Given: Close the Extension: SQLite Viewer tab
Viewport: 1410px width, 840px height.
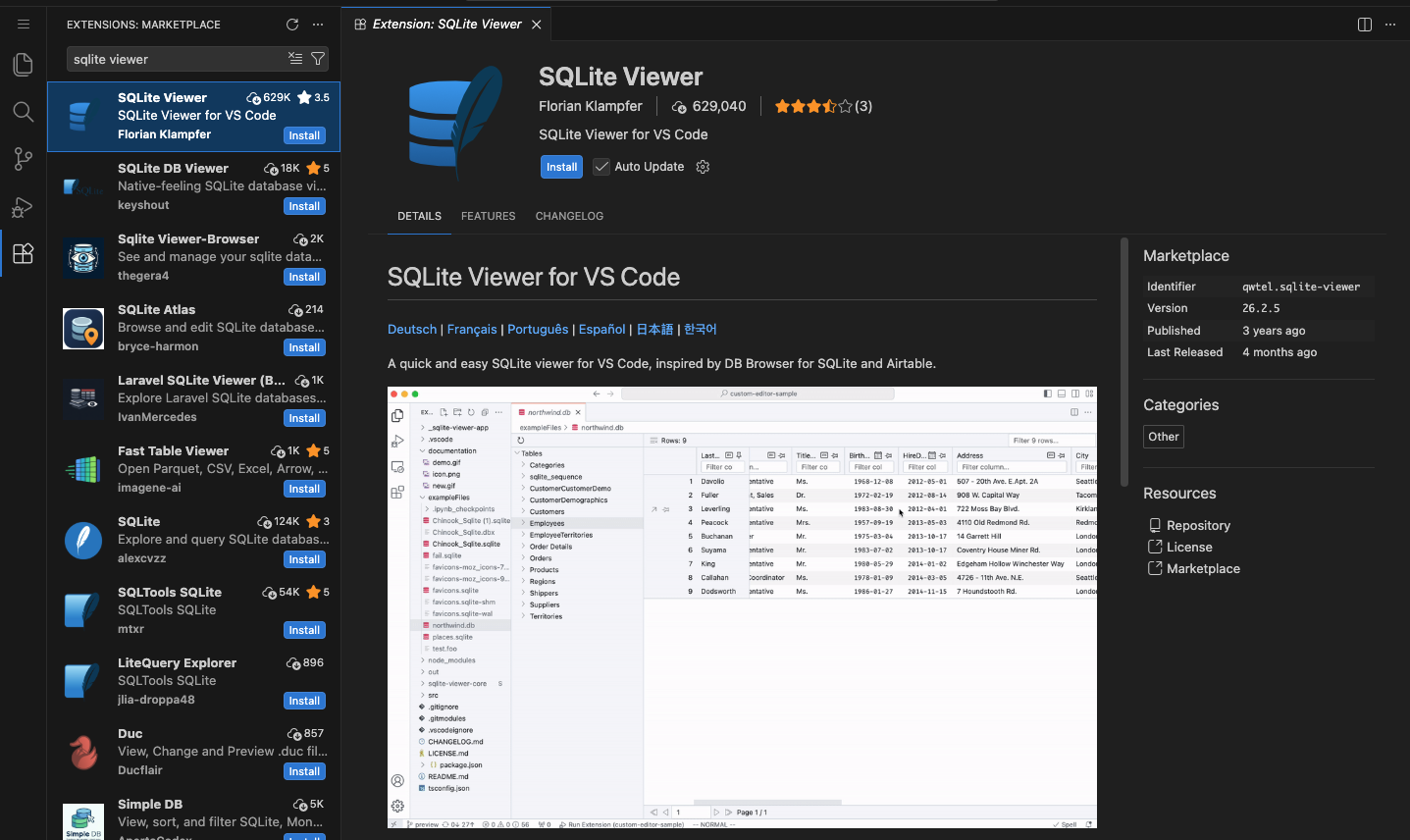Looking at the screenshot, I should point(537,25).
